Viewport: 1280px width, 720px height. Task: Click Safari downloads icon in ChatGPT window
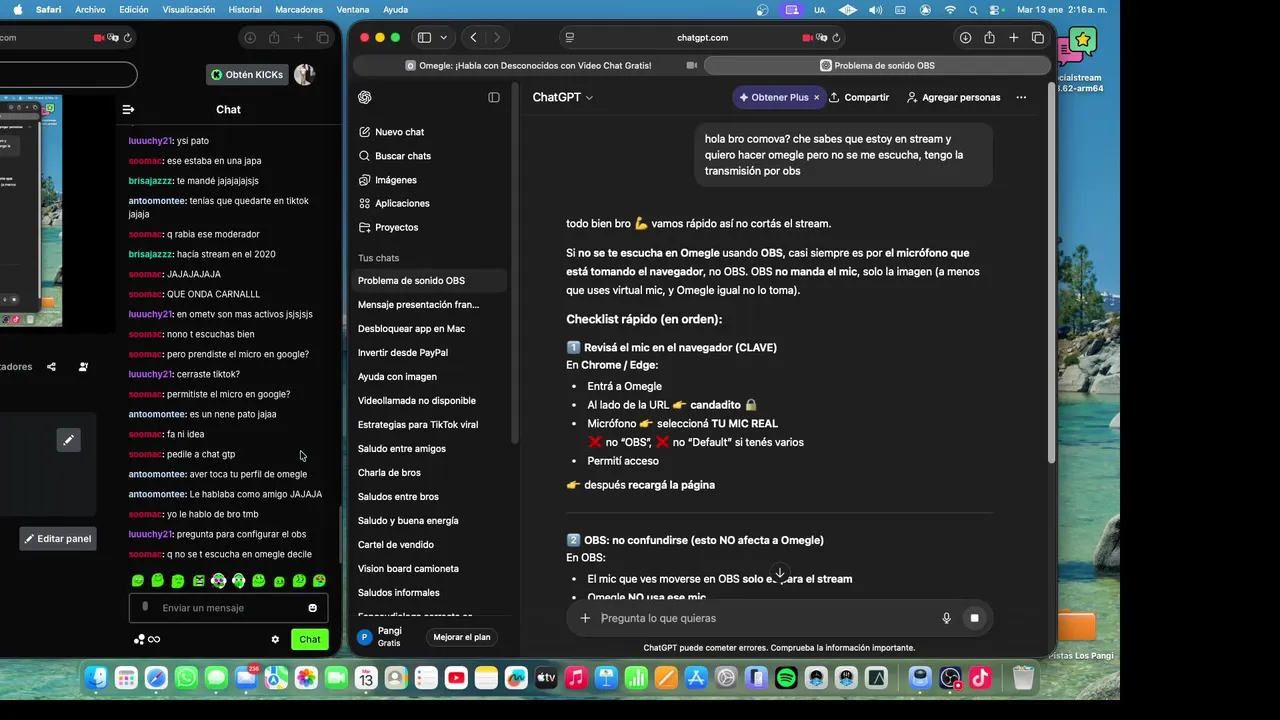pos(965,38)
